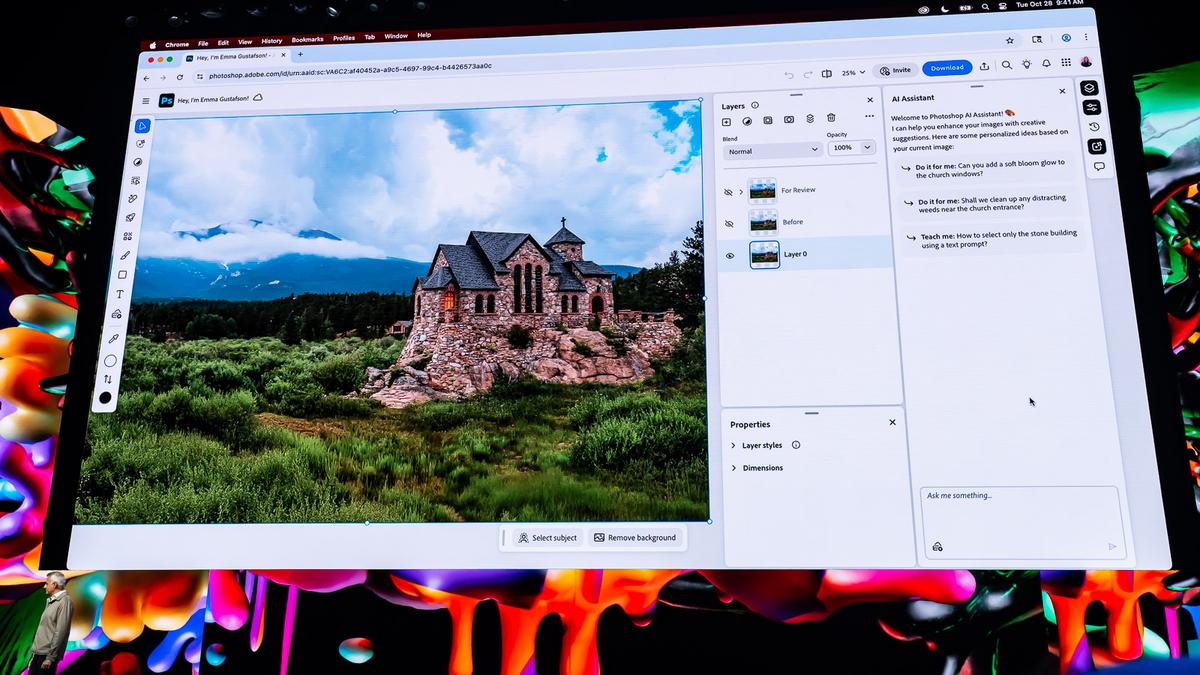Viewport: 1200px width, 675px height.
Task: Click the Layer 0 thumbnail
Action: pyautogui.click(x=765, y=255)
